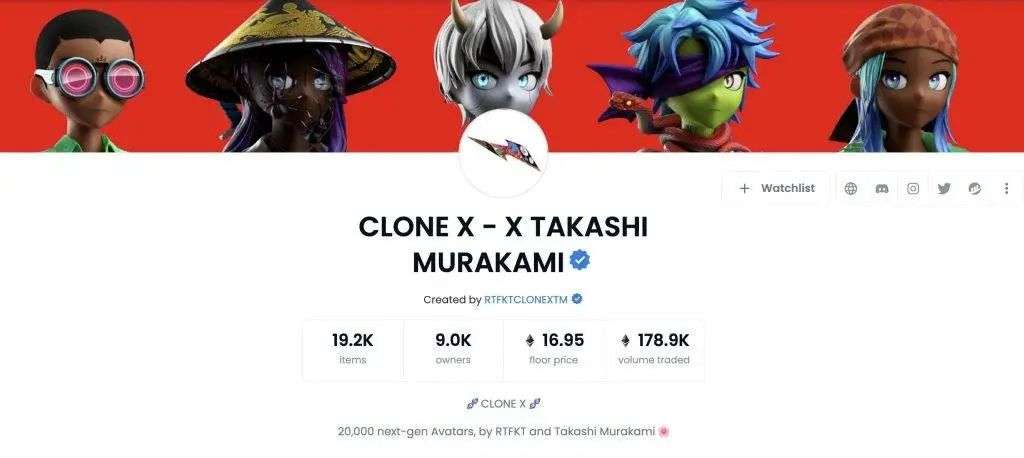The width and height of the screenshot is (1024, 458).
Task: Click the verified badge beside MURAKAMI title
Action: pos(580,261)
